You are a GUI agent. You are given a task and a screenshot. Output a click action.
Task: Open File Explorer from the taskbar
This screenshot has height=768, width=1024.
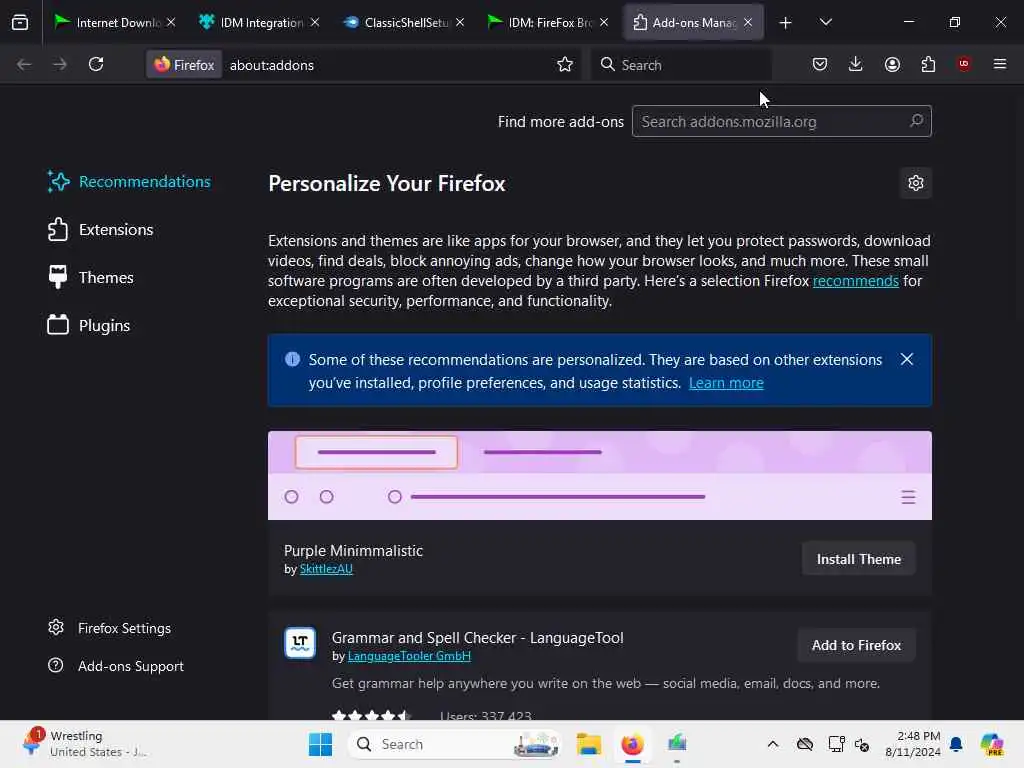588,744
